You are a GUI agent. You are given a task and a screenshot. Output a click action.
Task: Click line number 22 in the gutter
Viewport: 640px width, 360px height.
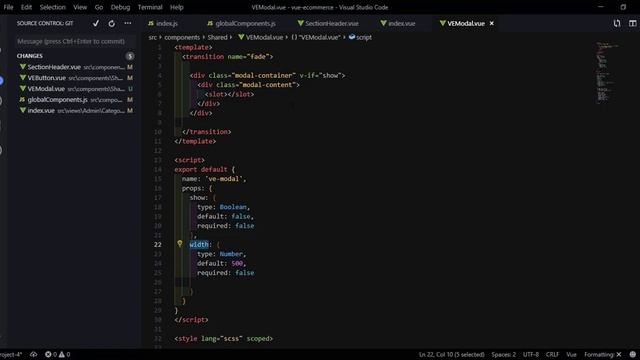pos(158,244)
